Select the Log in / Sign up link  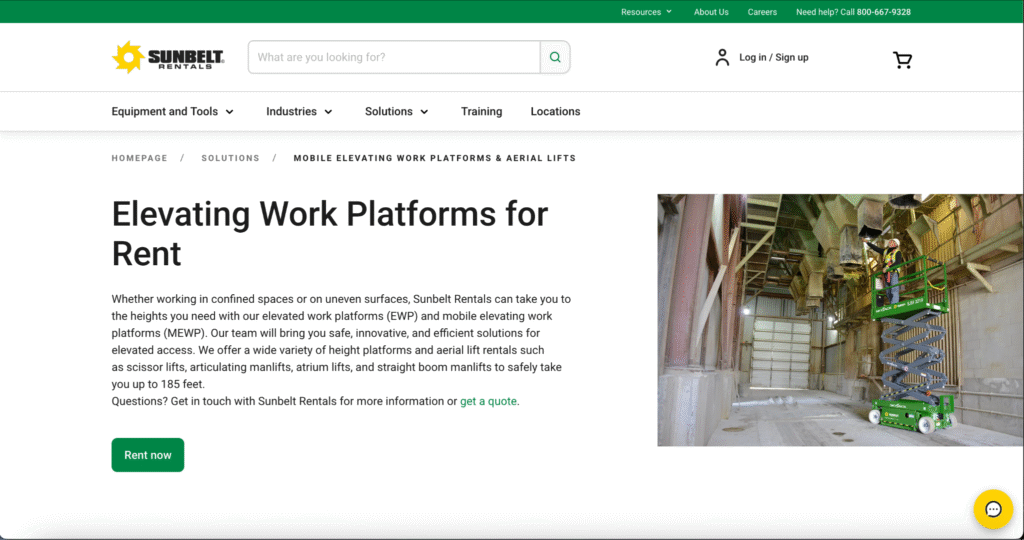(x=773, y=58)
